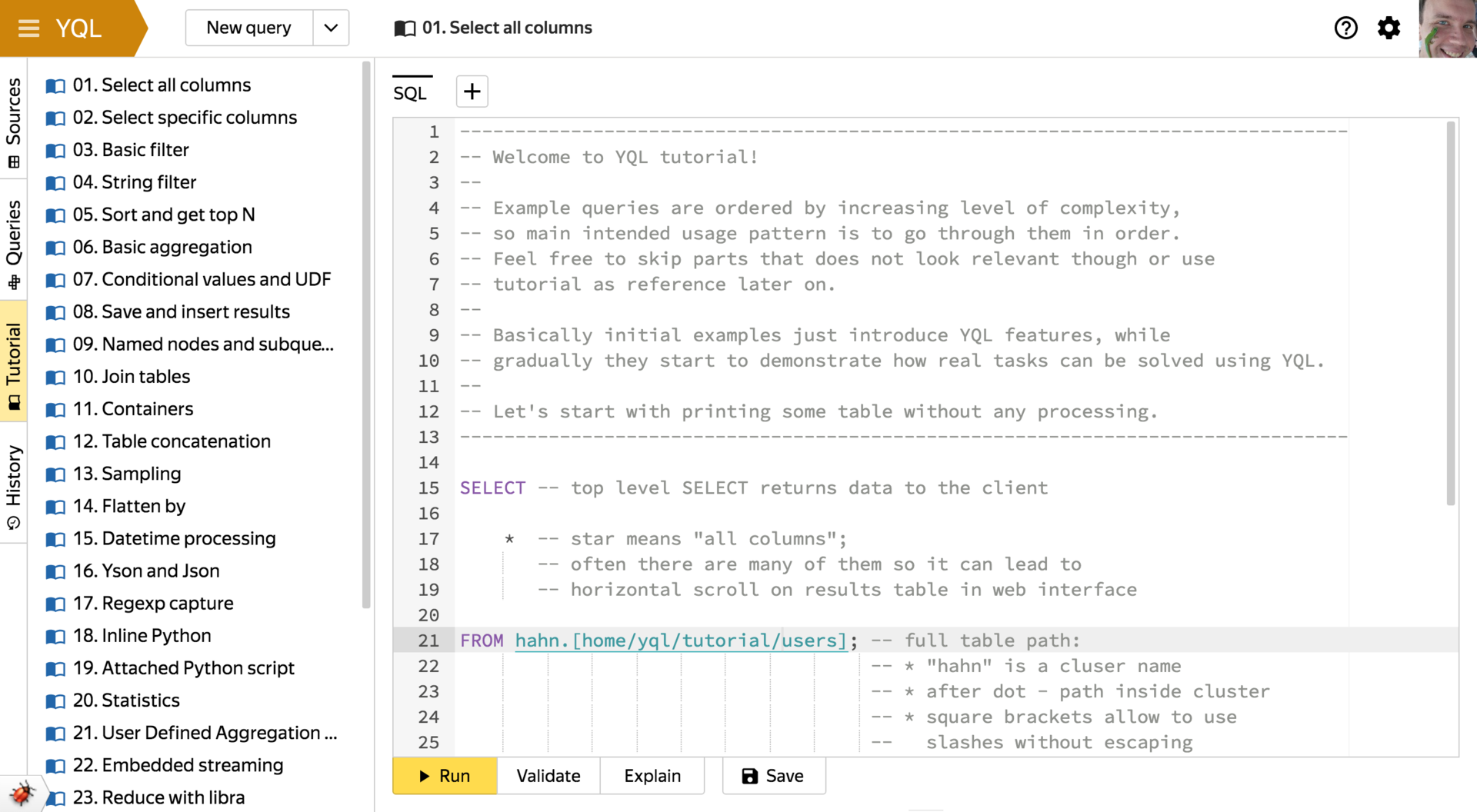1477x812 pixels.
Task: Open tutorial 13. Sampling
Action: click(x=127, y=474)
